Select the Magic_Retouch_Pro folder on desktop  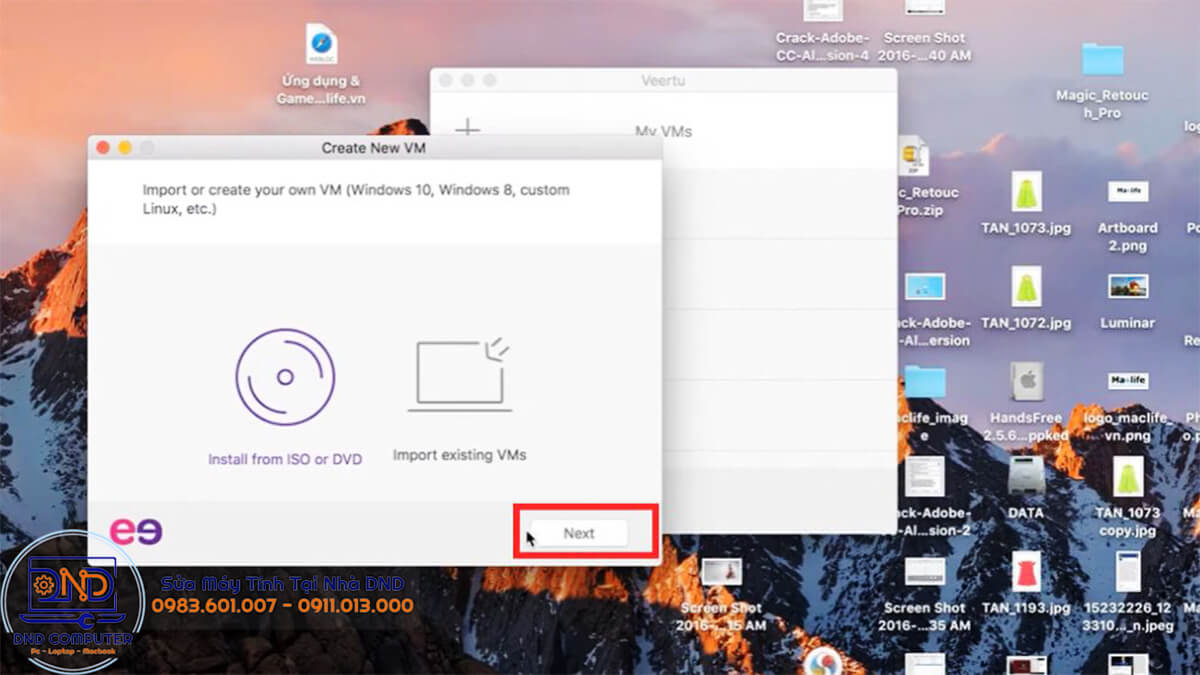coord(1103,60)
